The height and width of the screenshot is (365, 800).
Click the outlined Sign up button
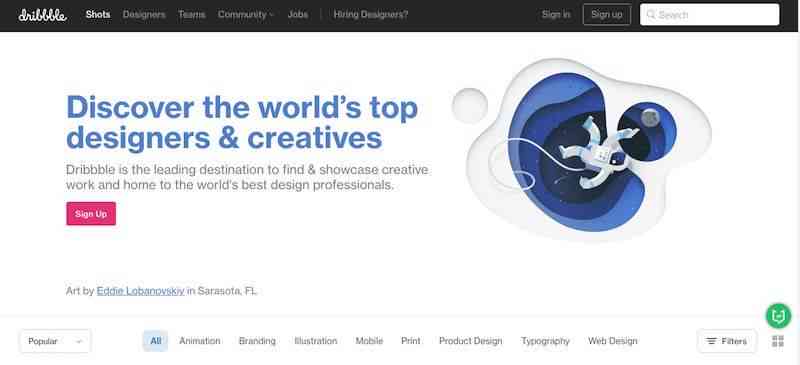[607, 15]
